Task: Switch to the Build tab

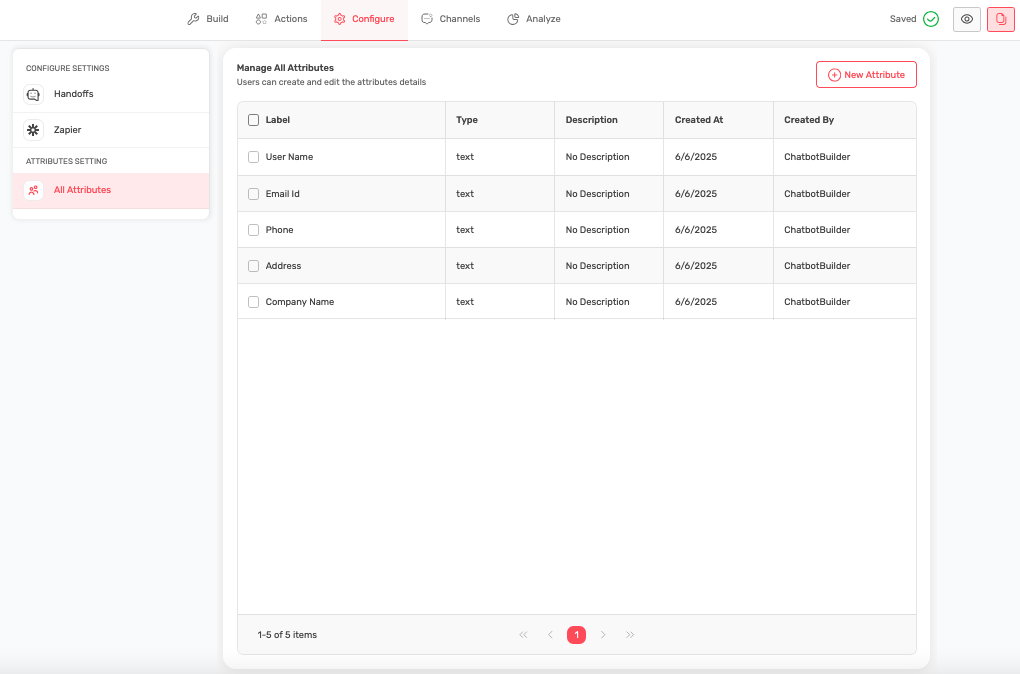Action: tap(208, 19)
